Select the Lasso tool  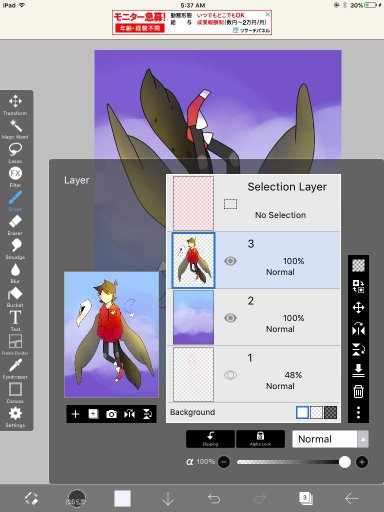(x=15, y=153)
